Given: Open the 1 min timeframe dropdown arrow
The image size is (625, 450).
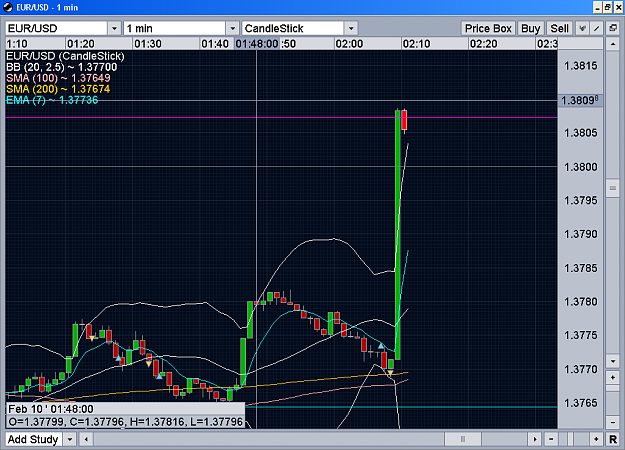Looking at the screenshot, I should [x=232, y=28].
